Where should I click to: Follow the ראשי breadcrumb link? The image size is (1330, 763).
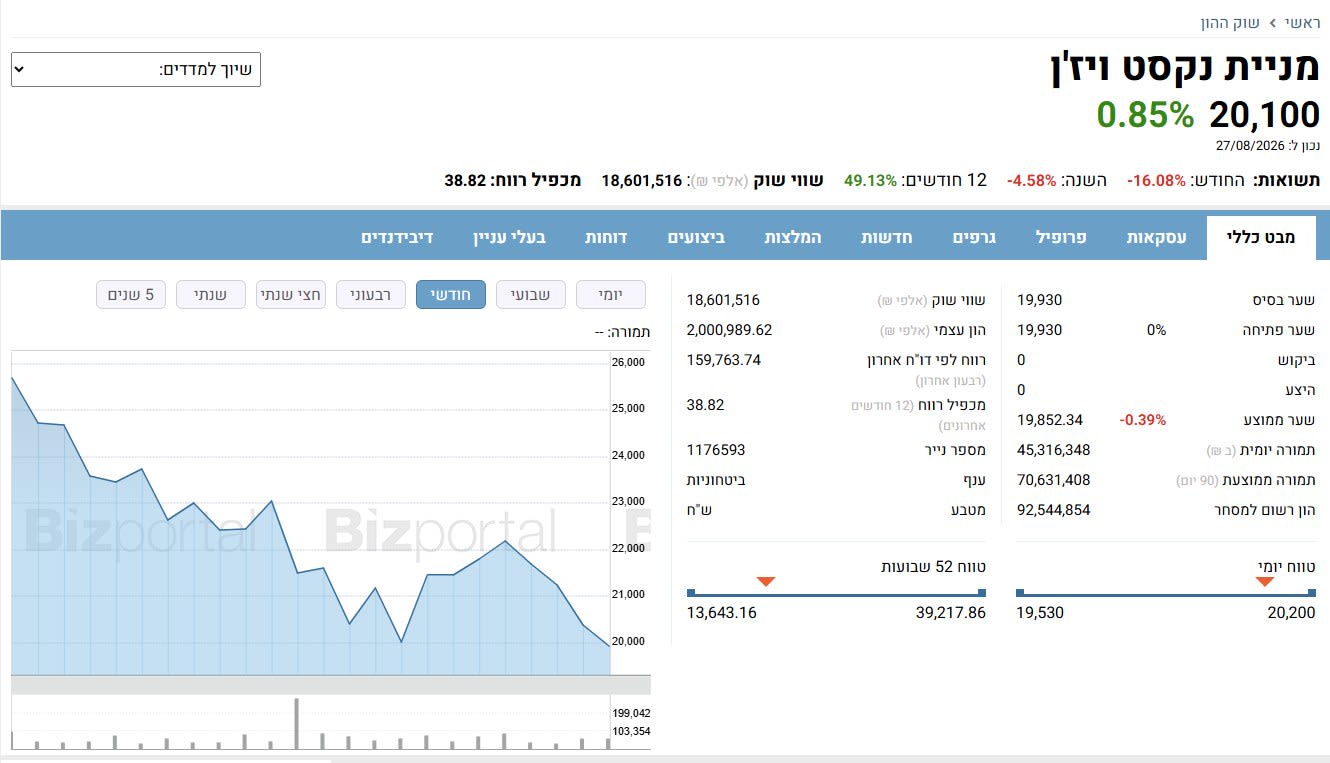pos(1303,22)
